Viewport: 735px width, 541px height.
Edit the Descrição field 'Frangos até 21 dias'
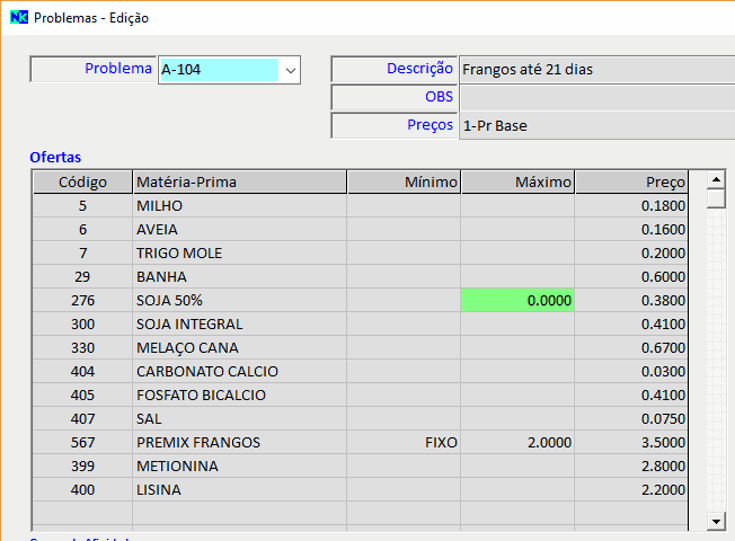point(595,70)
